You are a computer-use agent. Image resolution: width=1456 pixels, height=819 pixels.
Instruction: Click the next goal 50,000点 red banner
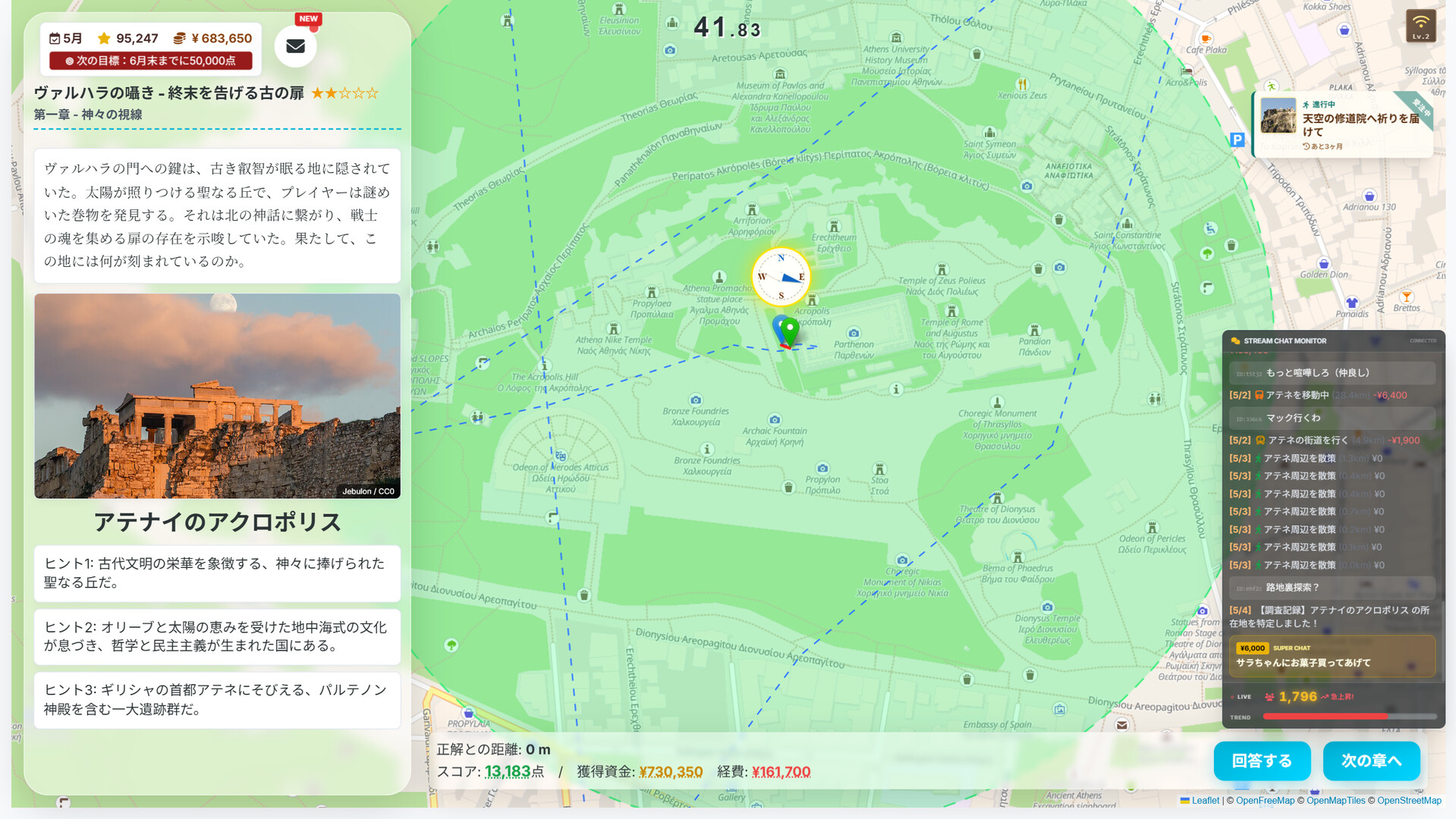point(150,61)
